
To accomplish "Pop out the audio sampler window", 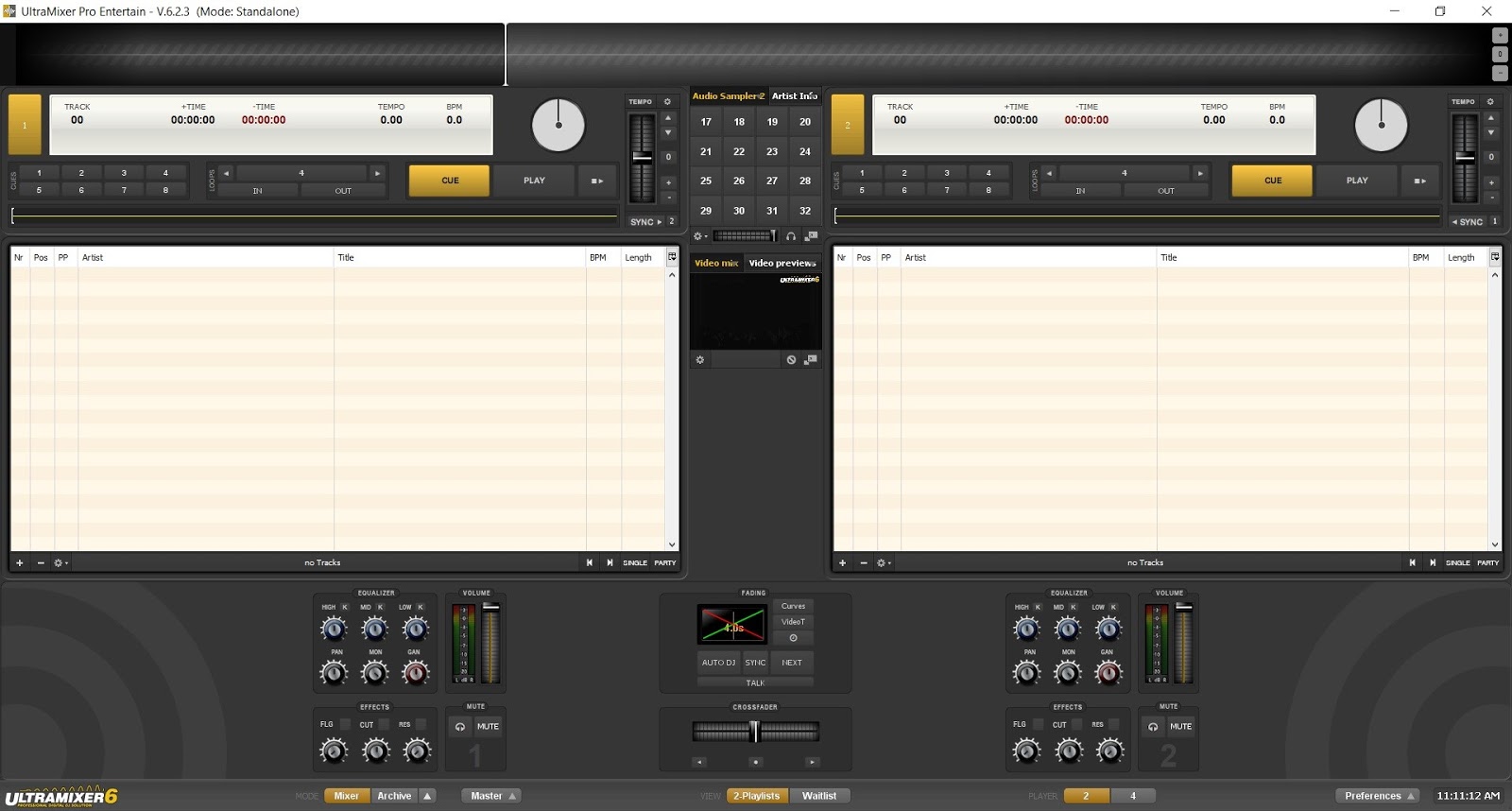I will click(811, 236).
